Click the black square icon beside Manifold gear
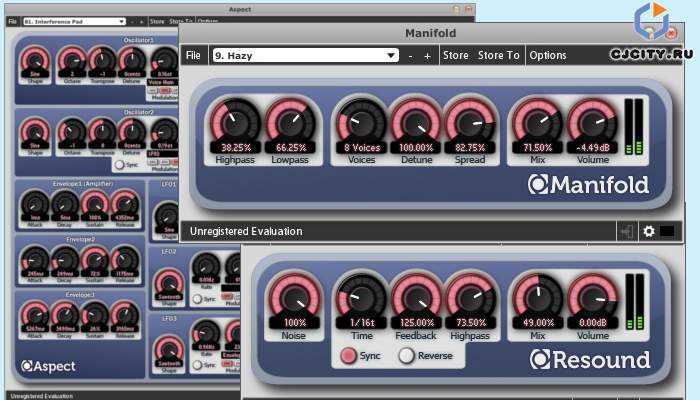Viewport: 700px width, 400px height. pyautogui.click(x=667, y=231)
